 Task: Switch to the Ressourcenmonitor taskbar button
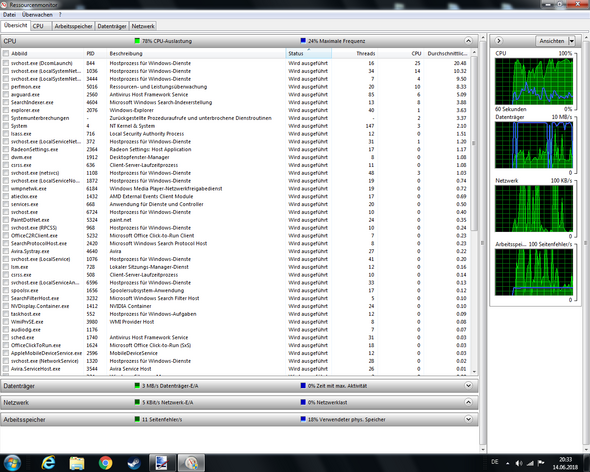(191, 463)
